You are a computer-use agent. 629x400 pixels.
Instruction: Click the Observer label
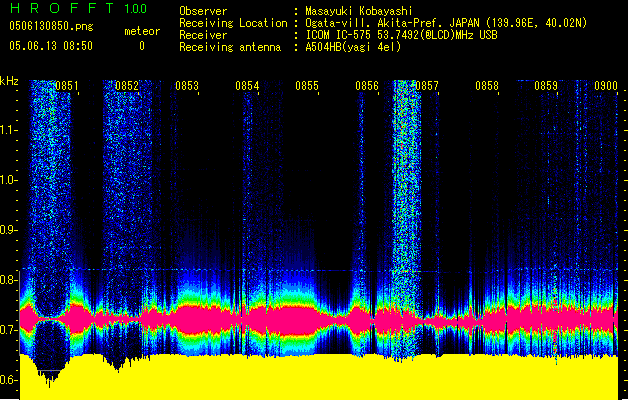(x=203, y=11)
